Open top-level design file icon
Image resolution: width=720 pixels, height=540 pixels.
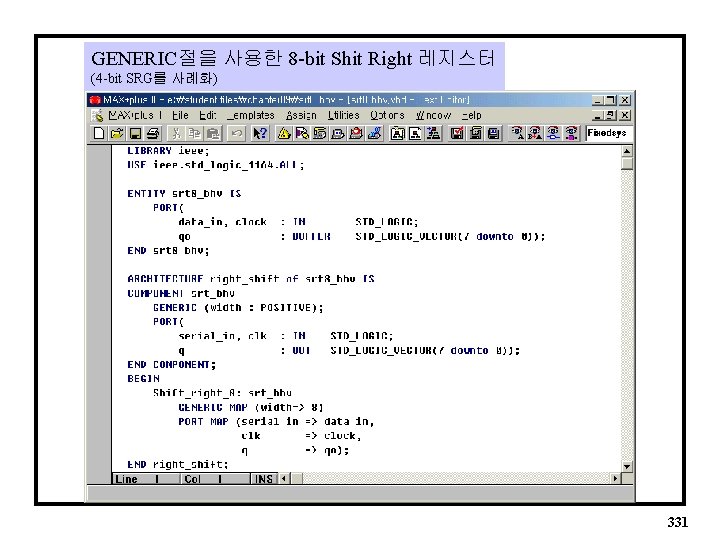coord(433,133)
